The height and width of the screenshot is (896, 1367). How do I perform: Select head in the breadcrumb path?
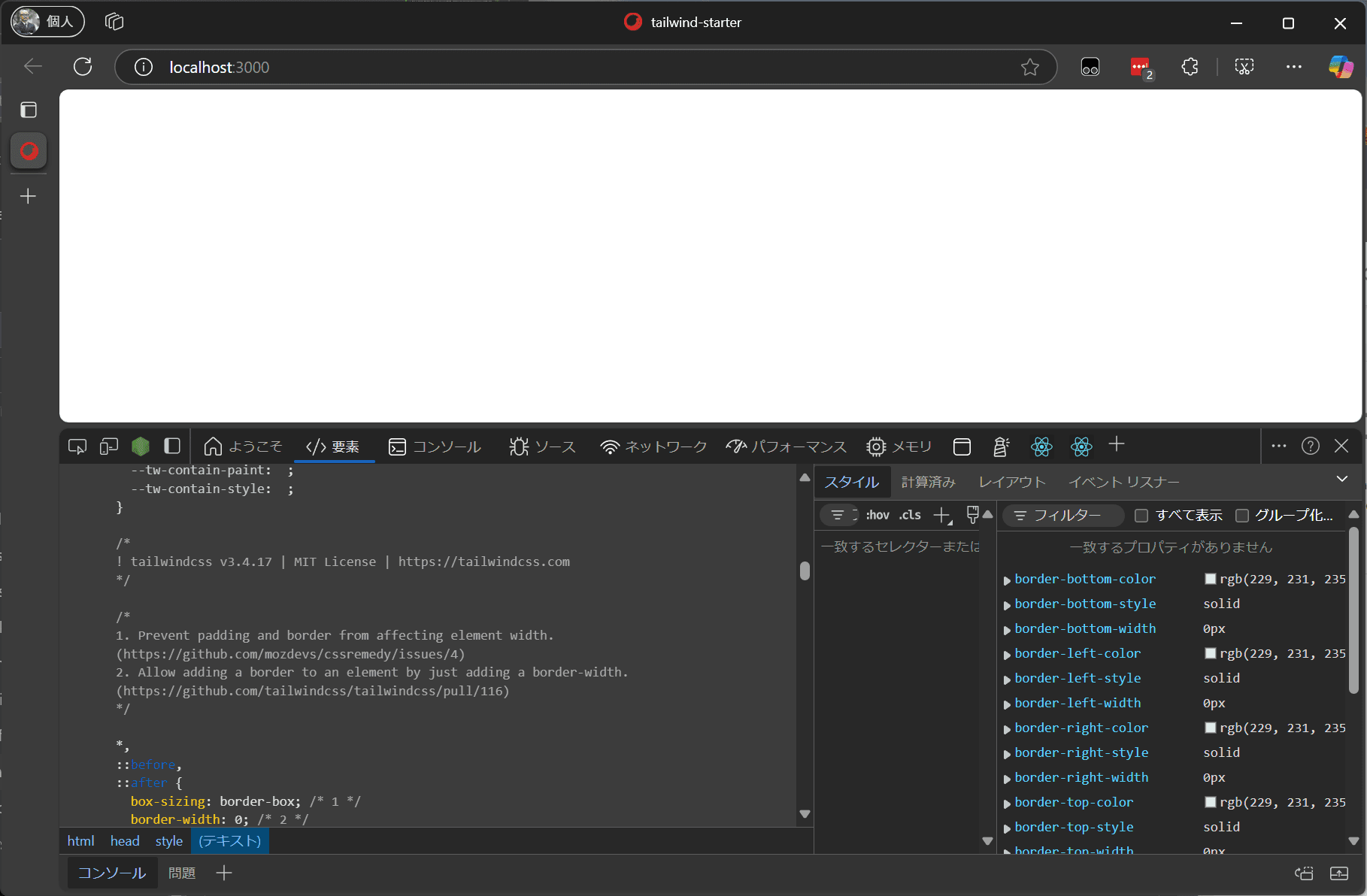[x=125, y=841]
